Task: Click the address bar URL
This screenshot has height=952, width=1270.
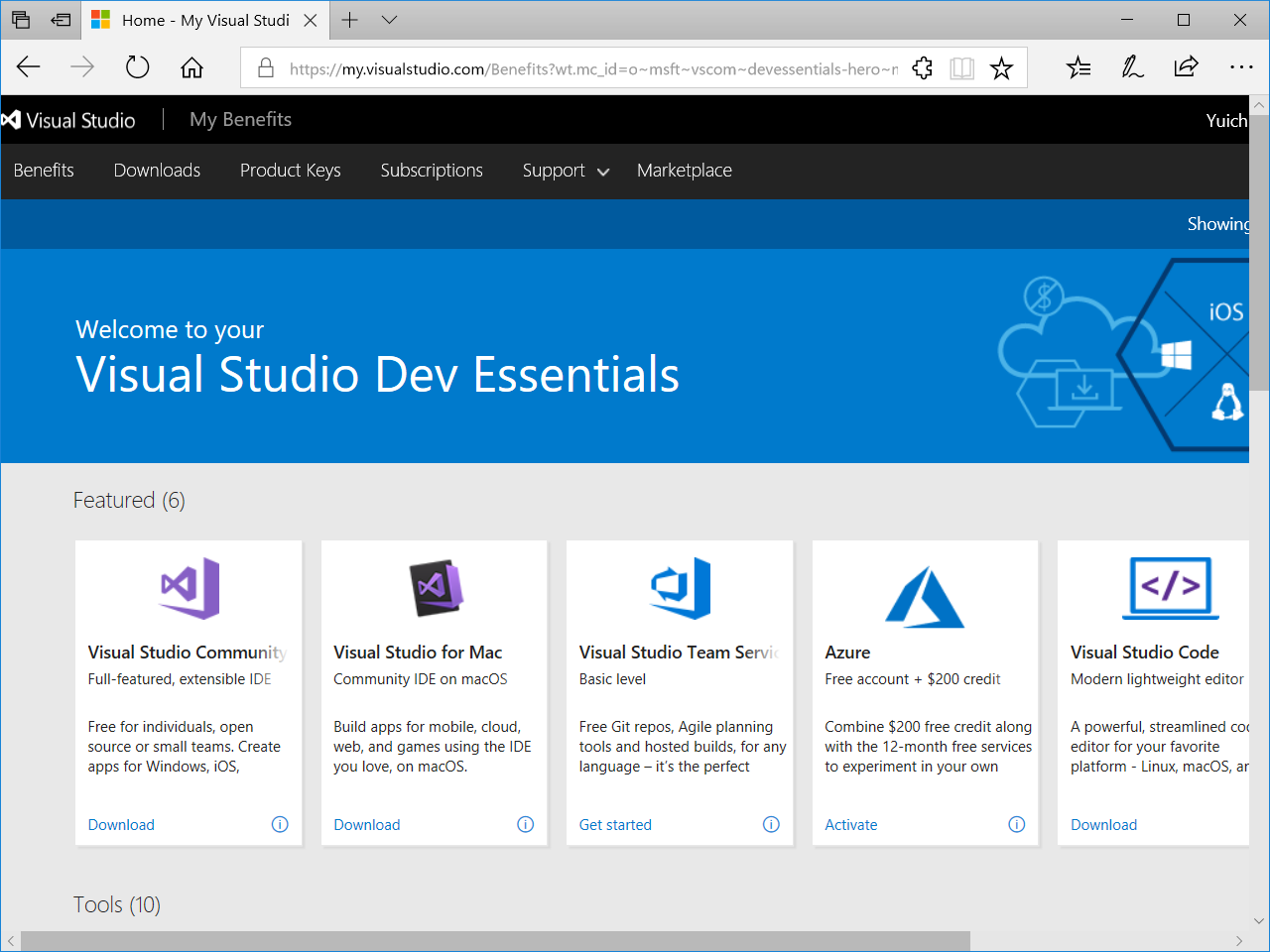Action: pos(593,68)
